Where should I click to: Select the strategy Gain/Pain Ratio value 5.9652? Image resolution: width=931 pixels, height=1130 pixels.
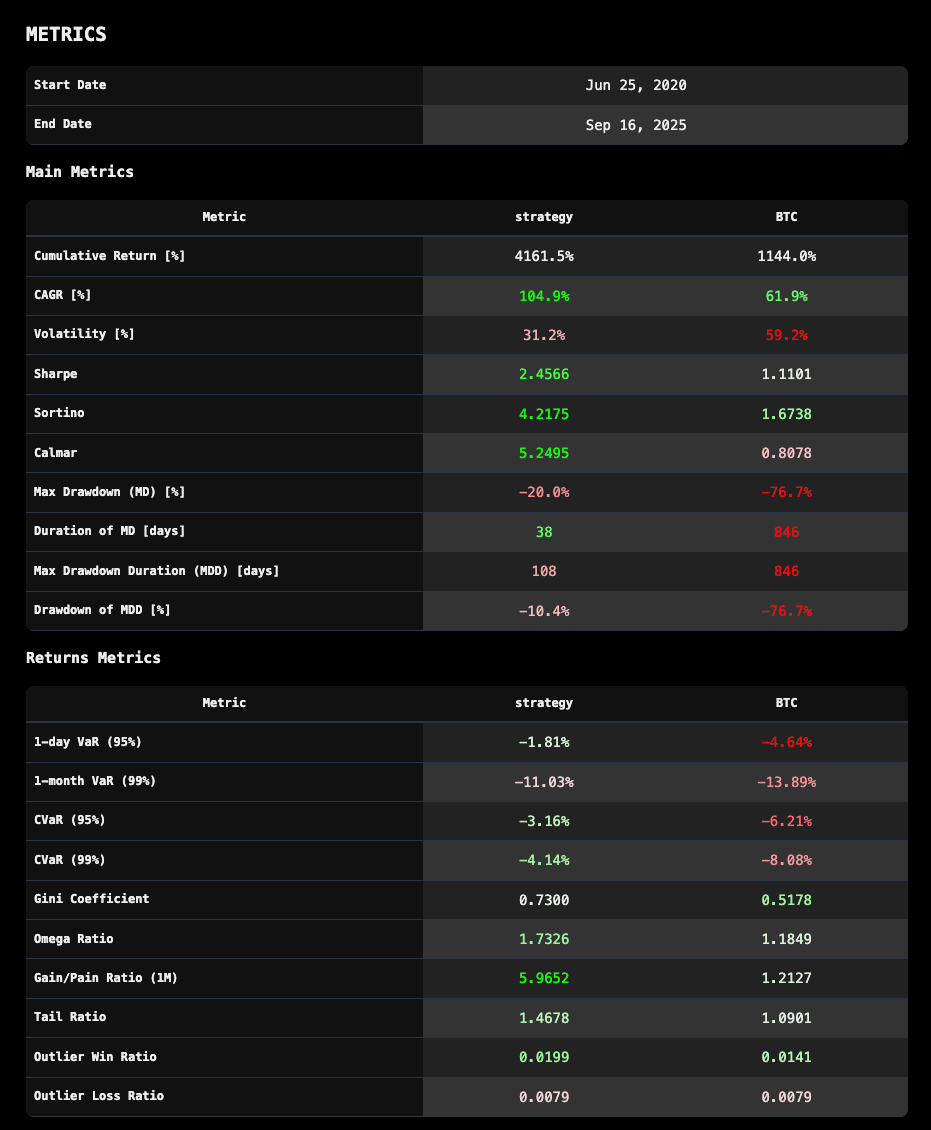tap(544, 978)
